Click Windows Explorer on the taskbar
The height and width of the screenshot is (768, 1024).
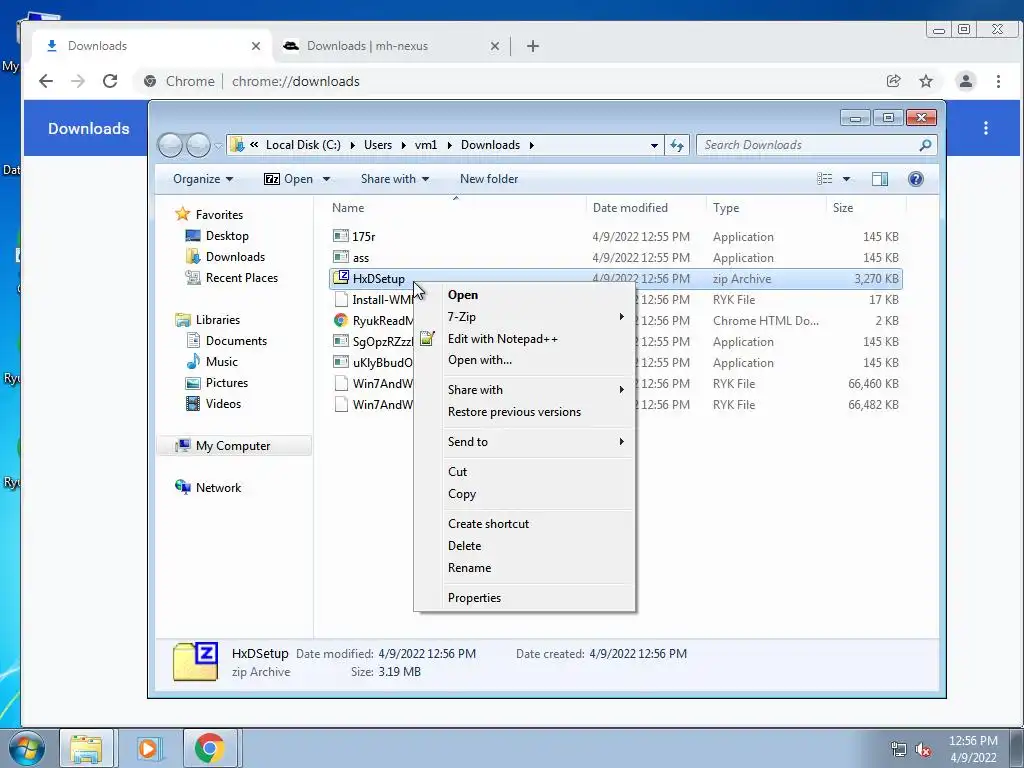click(x=86, y=748)
